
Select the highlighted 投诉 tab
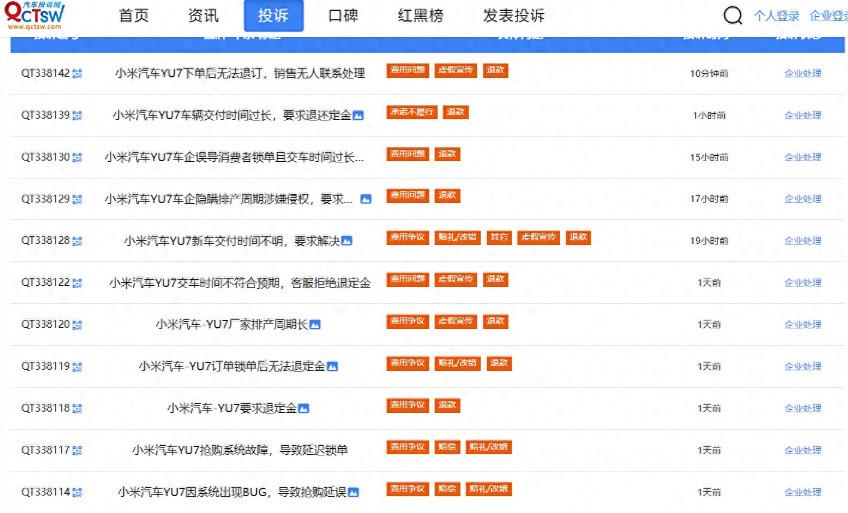click(274, 16)
